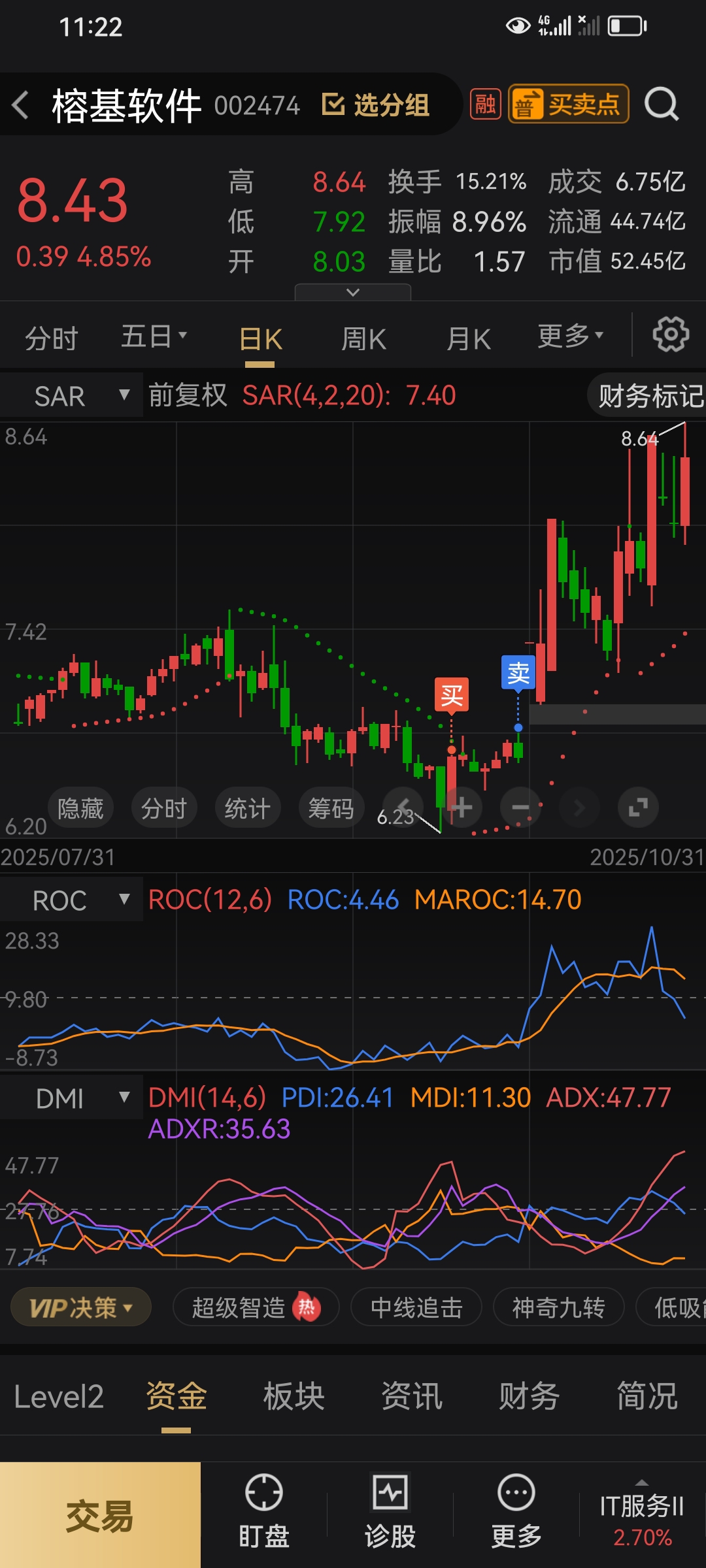Screen dimensions: 706x1568
Task: Switch to the 分时 chart tab
Action: 51,338
